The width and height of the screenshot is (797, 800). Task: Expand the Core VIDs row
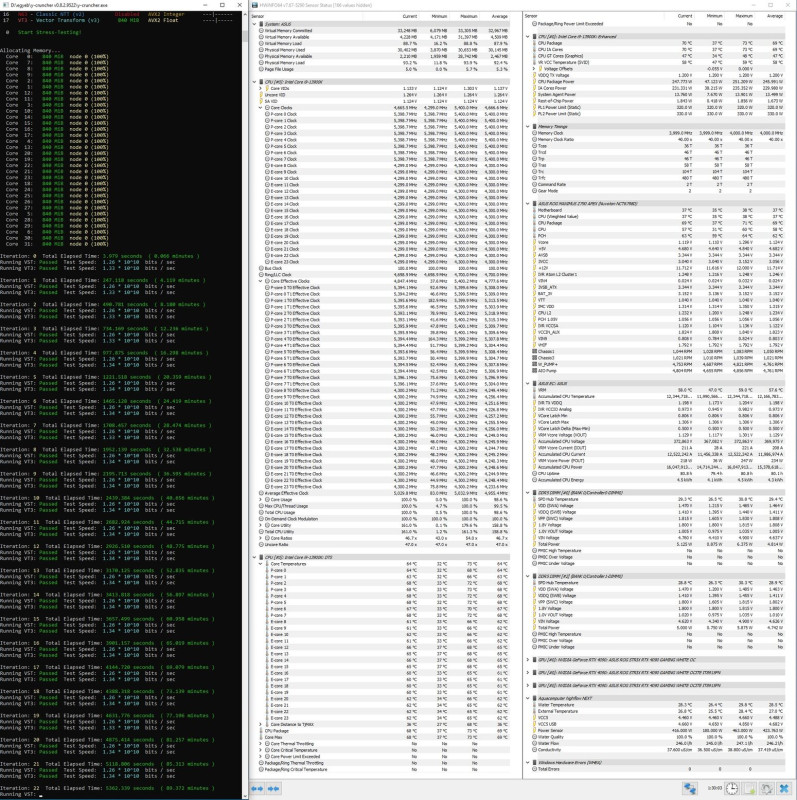coord(260,88)
